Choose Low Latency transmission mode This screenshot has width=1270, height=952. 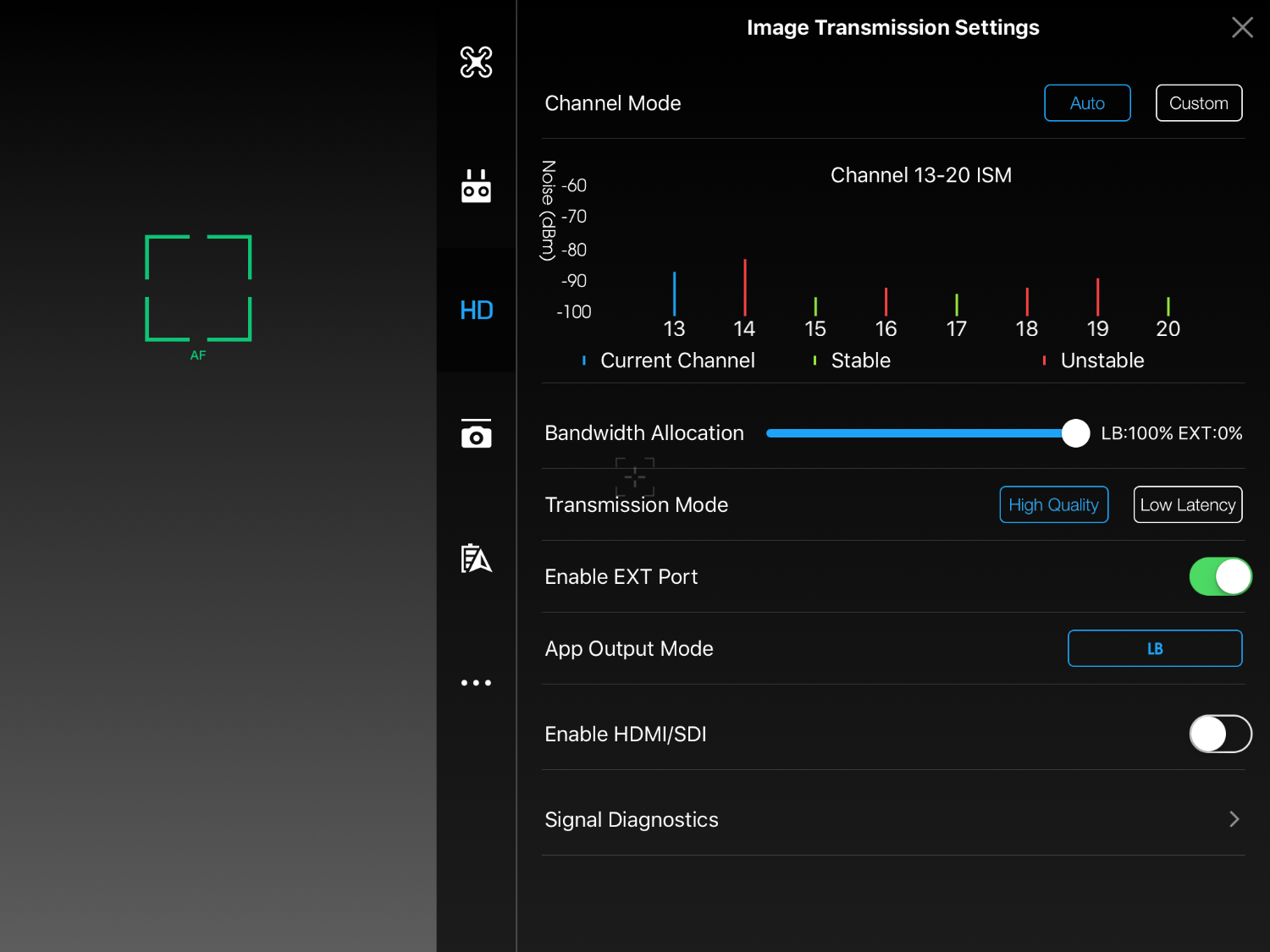point(1188,505)
